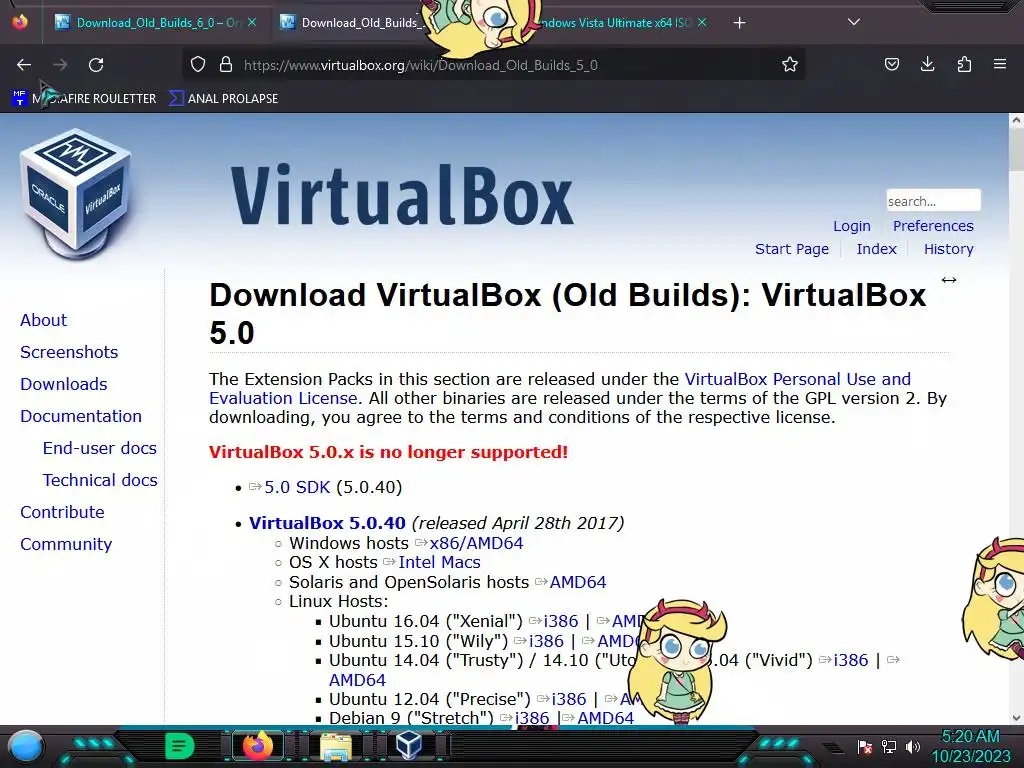
Task: Download Windows hosts x86/AMD64 build
Action: 476,543
